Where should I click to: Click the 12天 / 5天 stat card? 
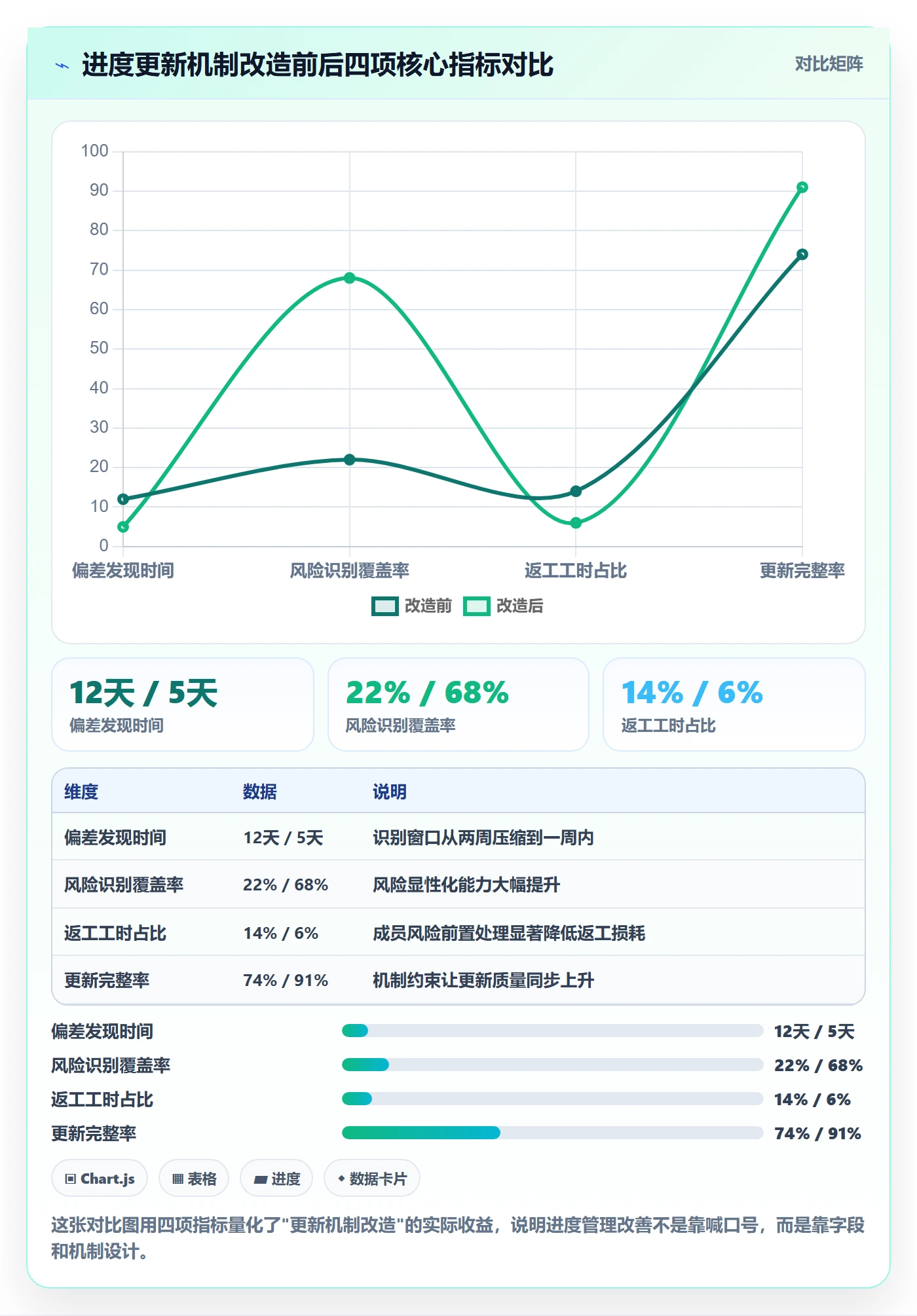pos(183,704)
